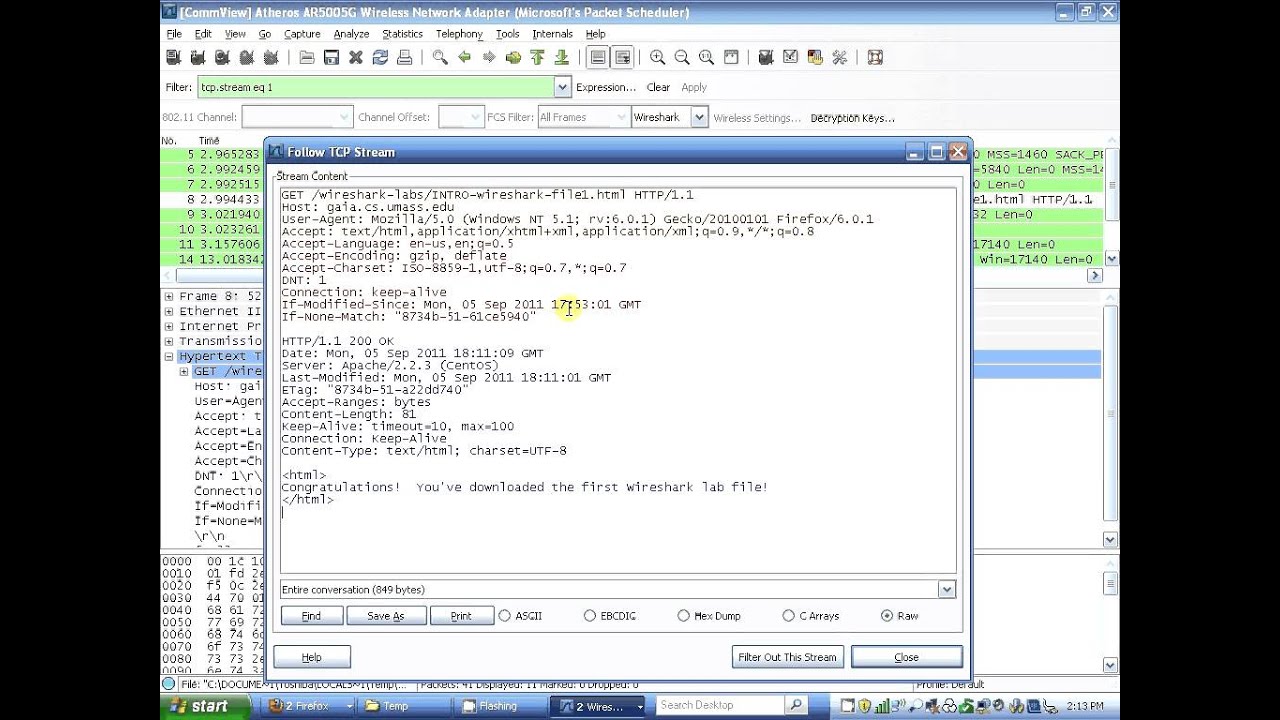Click the Decryption Keys... button
The image size is (1280, 720).
point(852,118)
